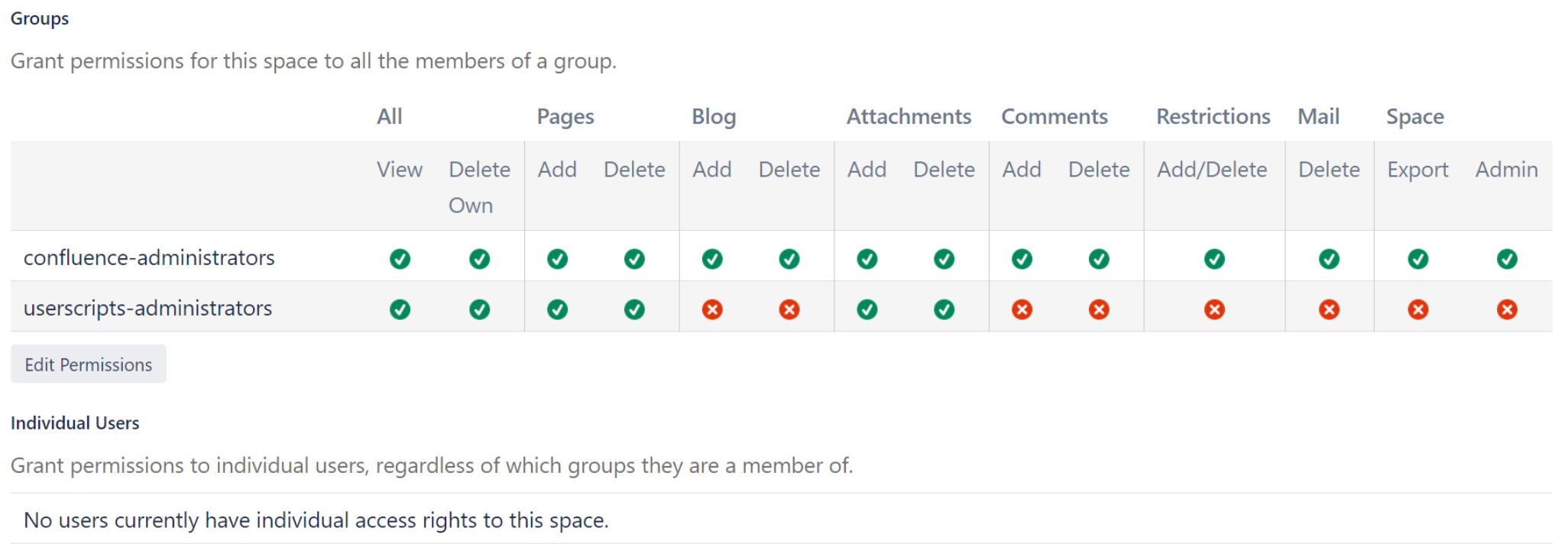The width and height of the screenshot is (1568, 554).
Task: Click the Attachments Delete check for userscripts-administrators
Action: pyautogui.click(x=944, y=309)
